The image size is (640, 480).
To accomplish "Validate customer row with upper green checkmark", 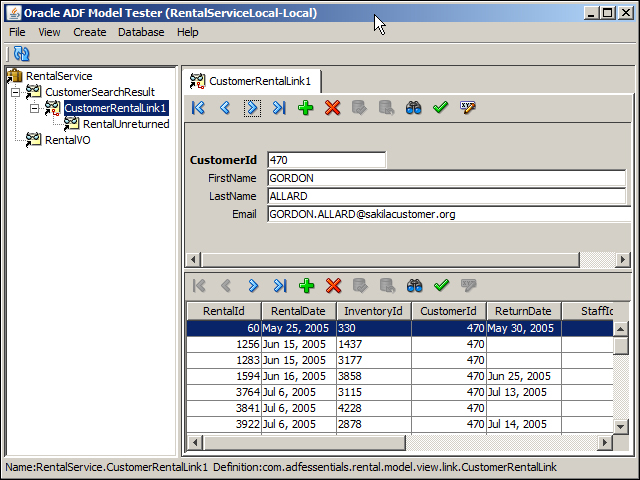I will [x=440, y=108].
